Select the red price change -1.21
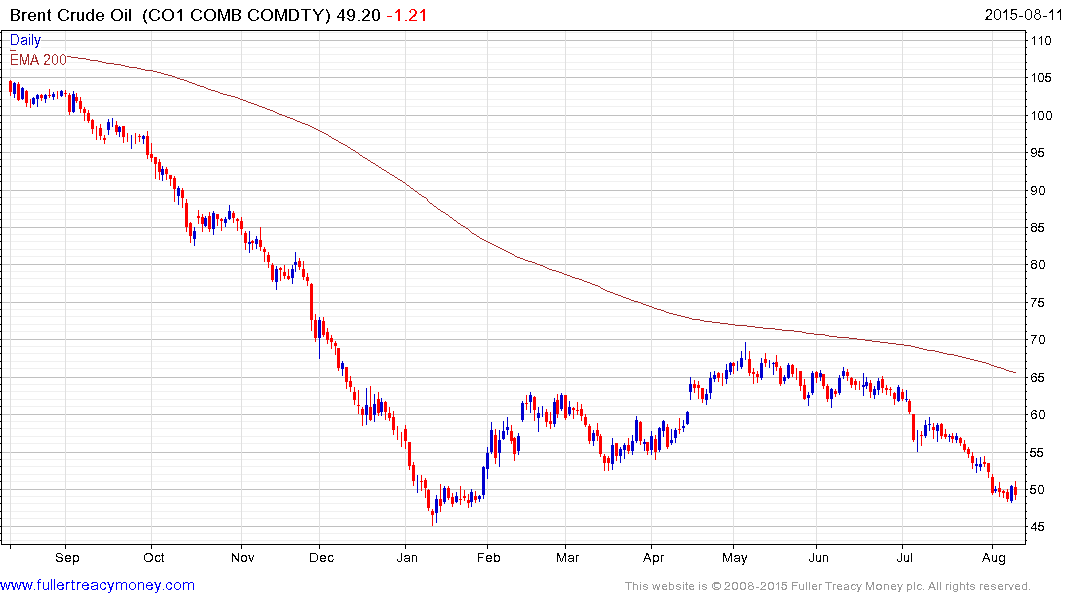The height and width of the screenshot is (600, 1075). pyautogui.click(x=407, y=15)
